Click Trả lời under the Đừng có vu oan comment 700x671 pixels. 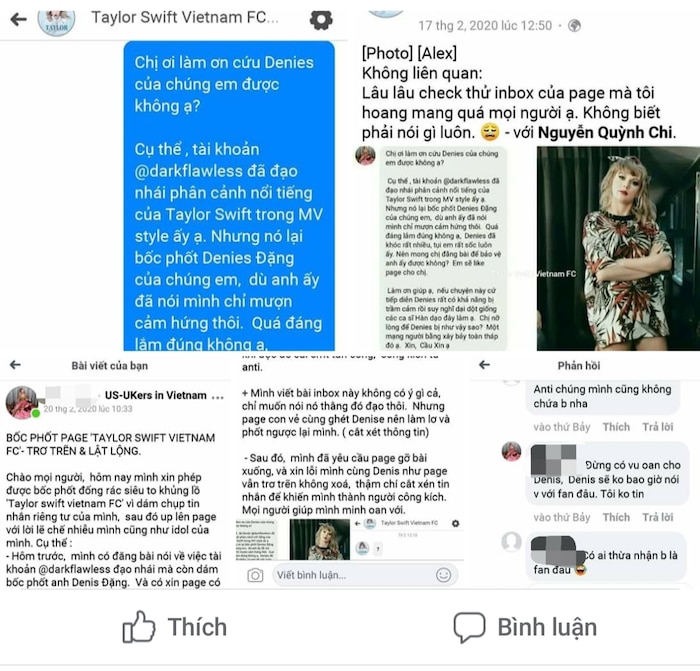coord(658,517)
